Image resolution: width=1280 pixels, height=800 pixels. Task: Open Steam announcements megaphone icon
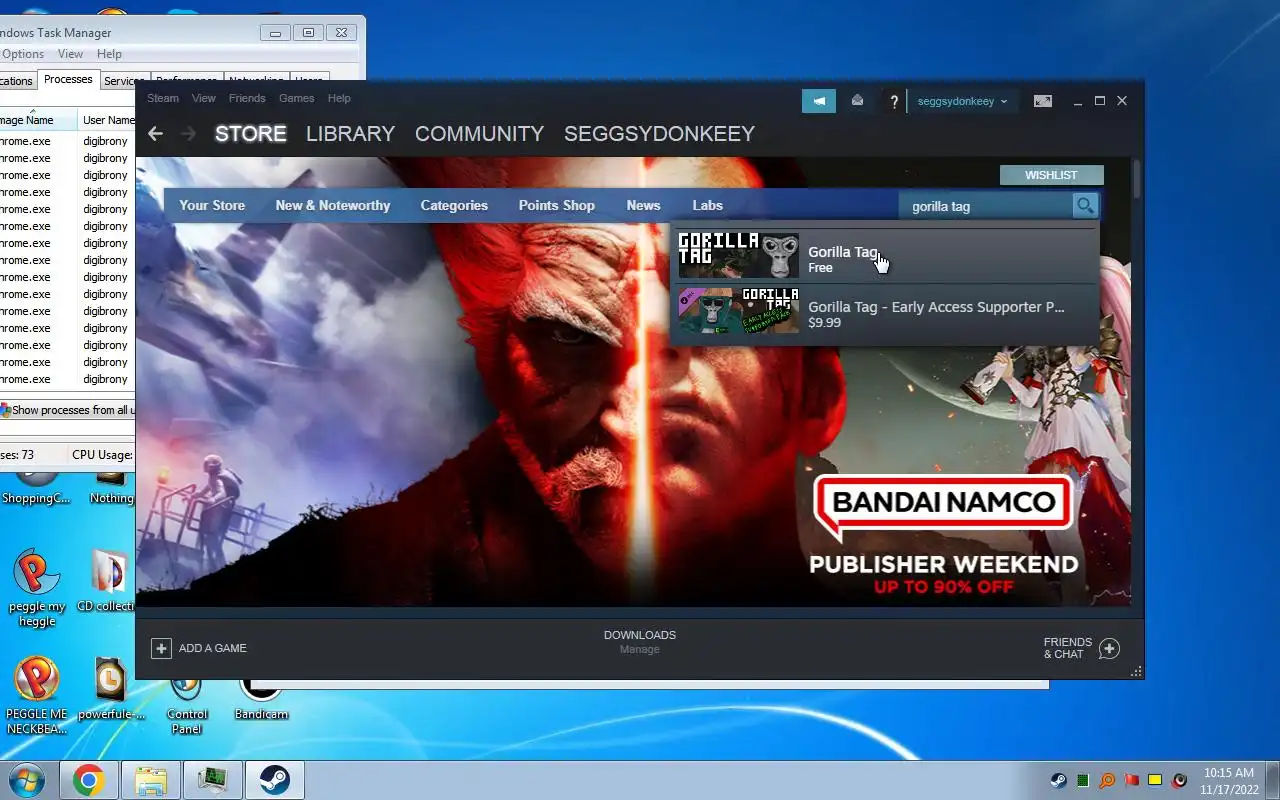pyautogui.click(x=819, y=101)
